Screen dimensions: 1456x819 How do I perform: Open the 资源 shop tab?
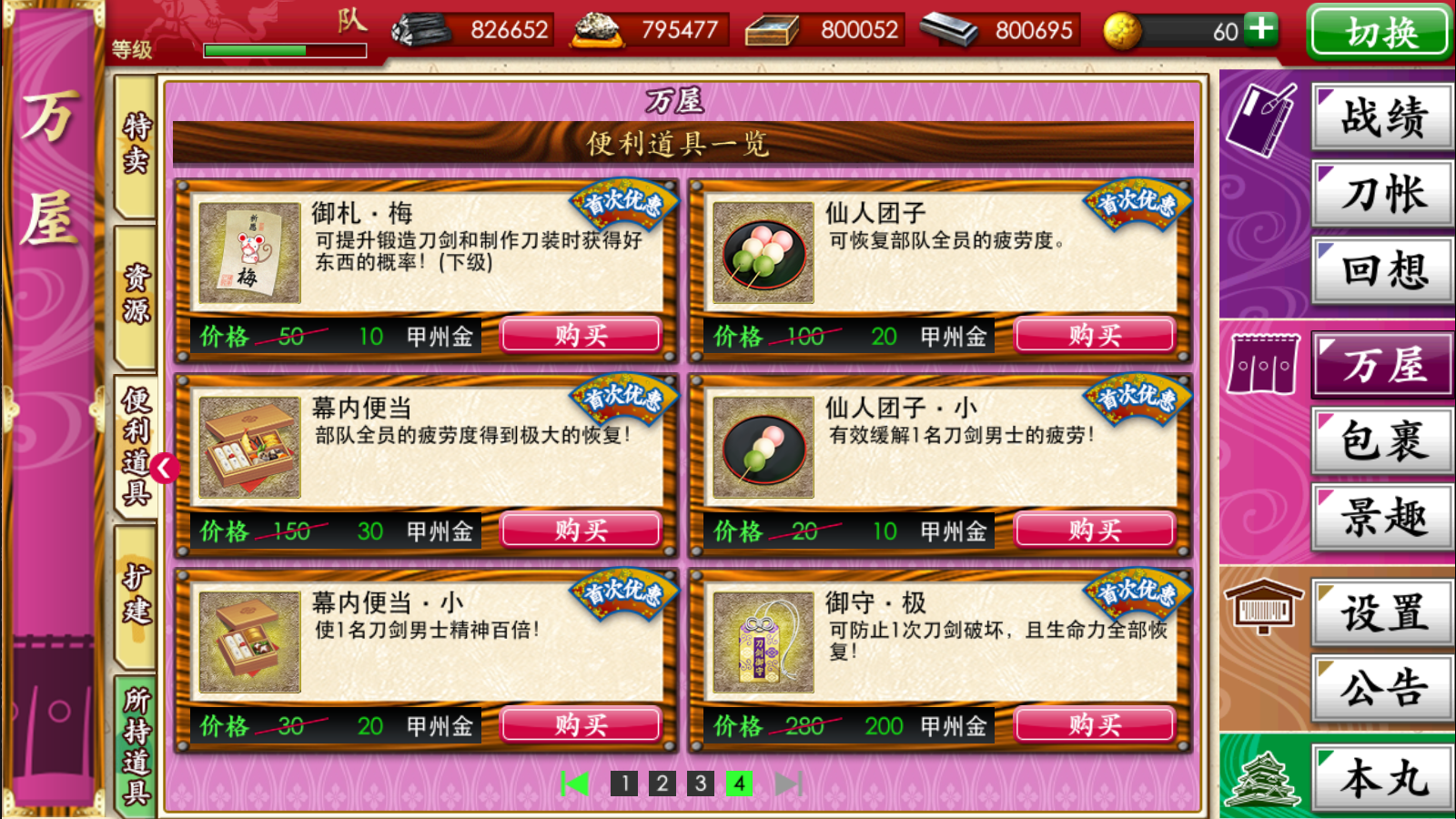[136, 295]
